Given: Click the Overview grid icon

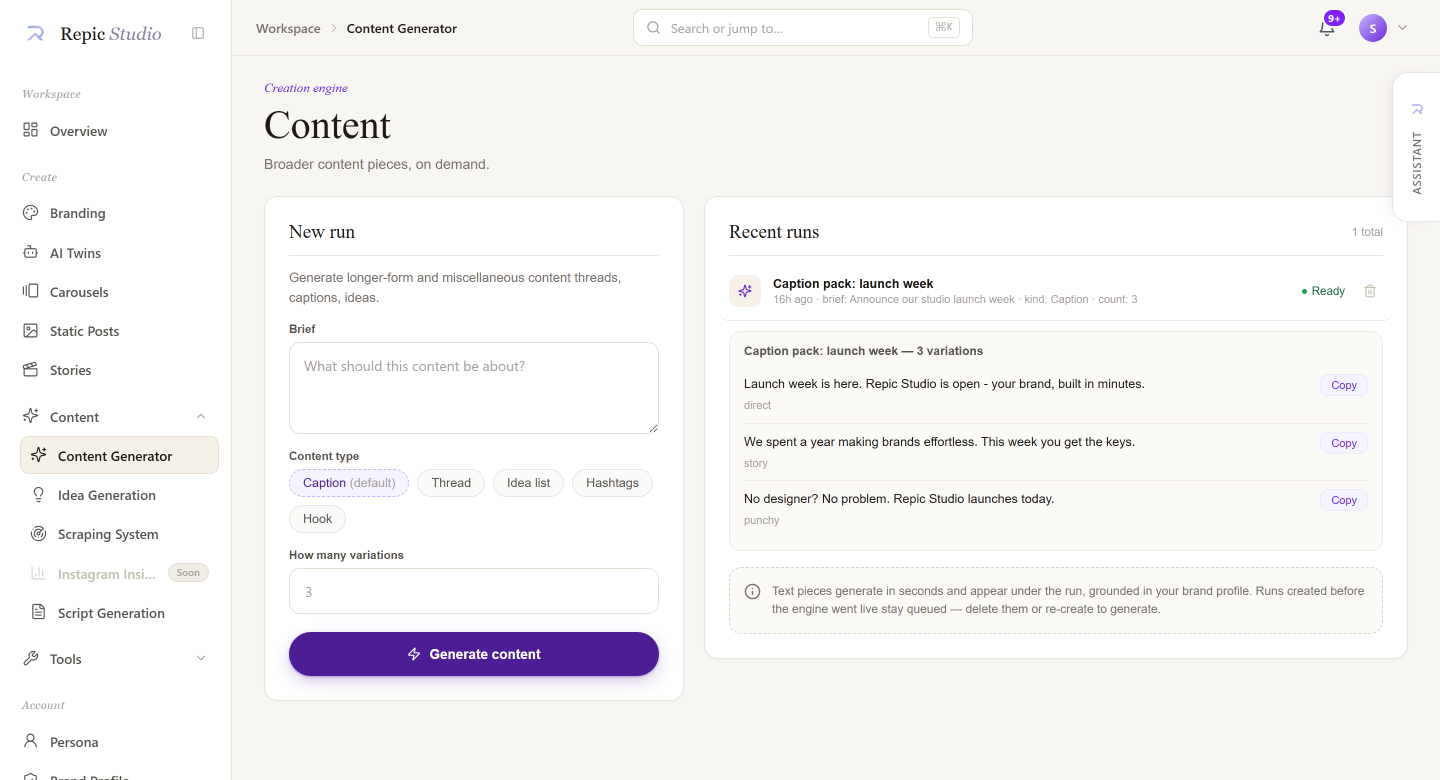Looking at the screenshot, I should 31,130.
